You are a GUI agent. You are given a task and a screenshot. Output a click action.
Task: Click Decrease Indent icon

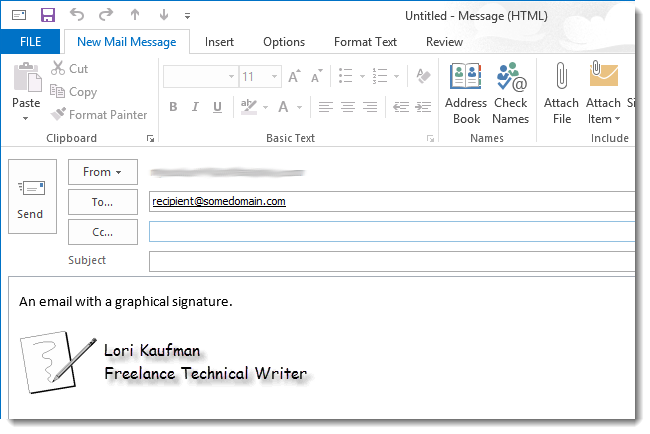401,107
